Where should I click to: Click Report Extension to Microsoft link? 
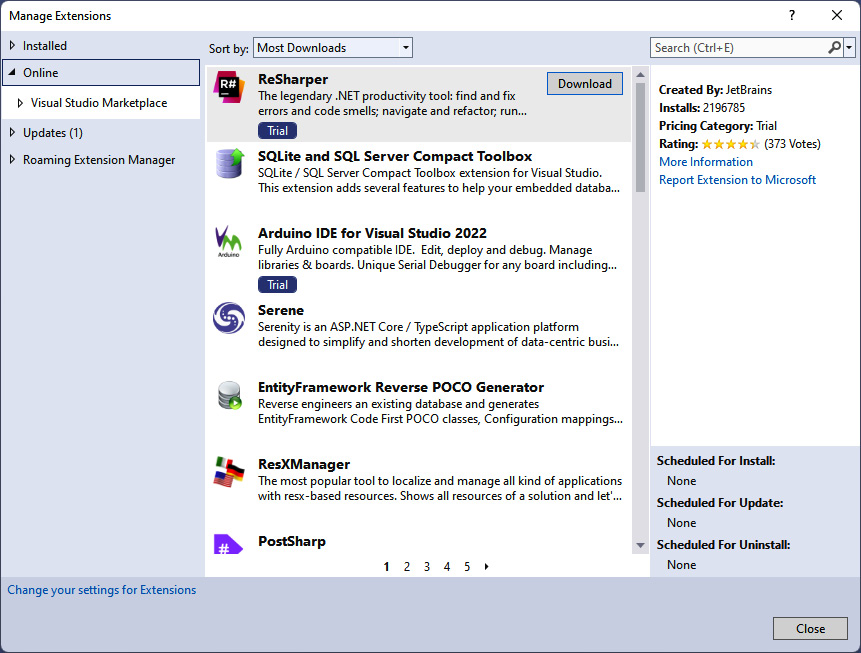(x=737, y=180)
